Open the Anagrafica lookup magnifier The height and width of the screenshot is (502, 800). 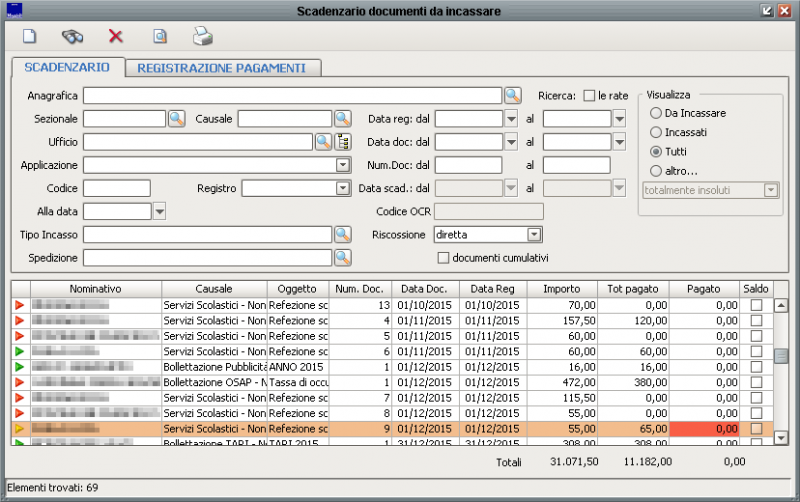click(x=512, y=96)
